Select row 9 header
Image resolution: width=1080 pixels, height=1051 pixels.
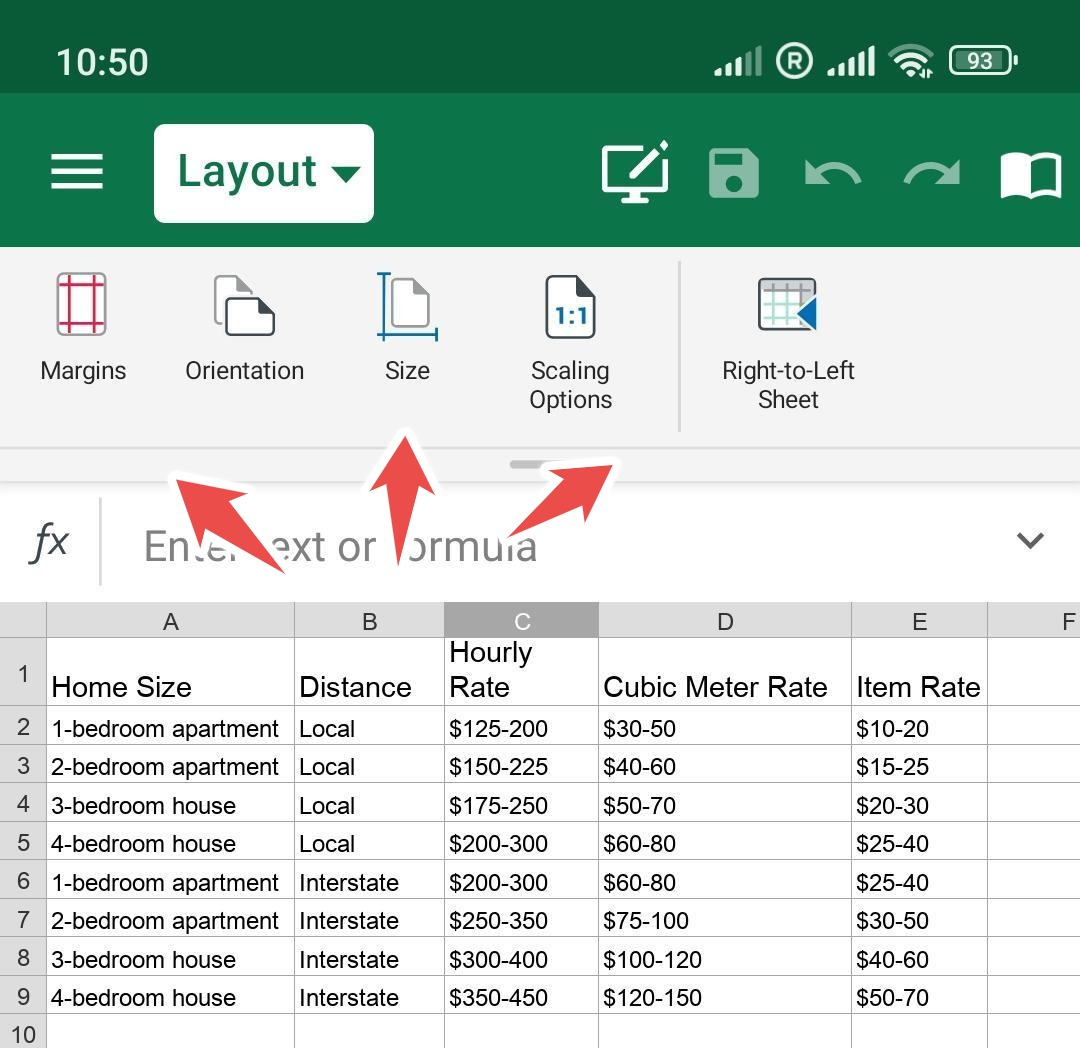(23, 995)
